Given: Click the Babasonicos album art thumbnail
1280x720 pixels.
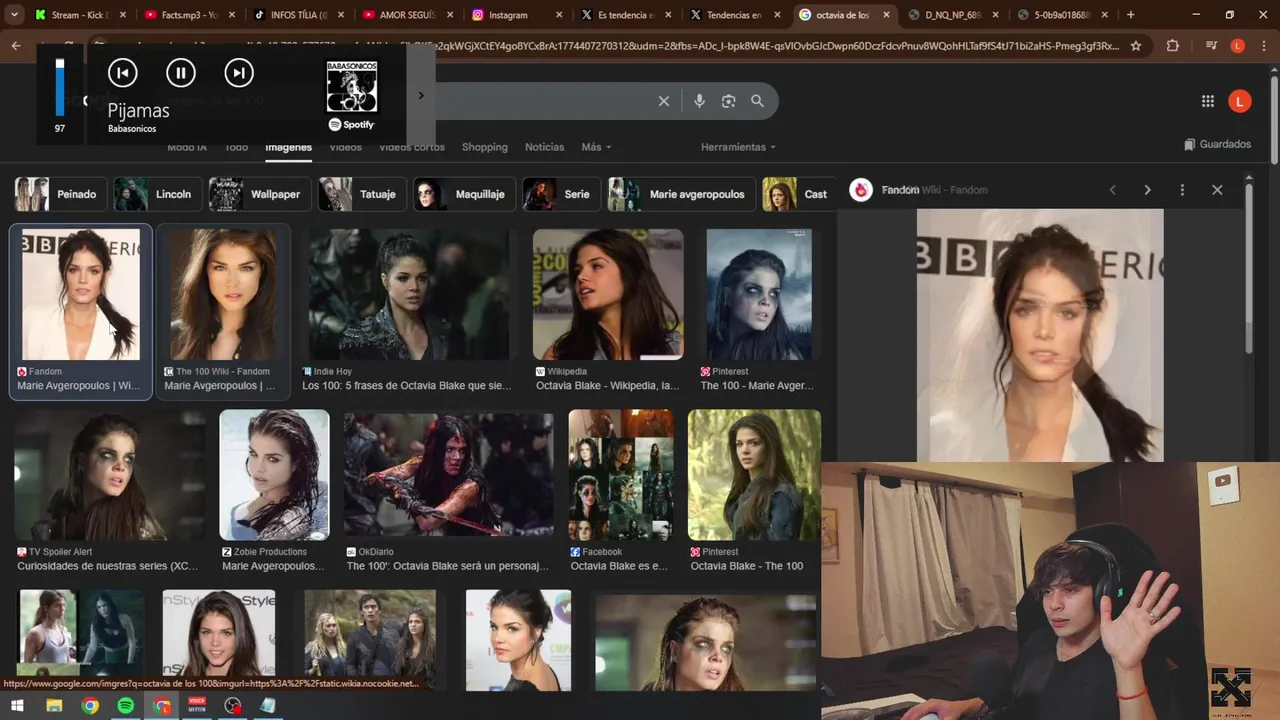Looking at the screenshot, I should [x=351, y=88].
